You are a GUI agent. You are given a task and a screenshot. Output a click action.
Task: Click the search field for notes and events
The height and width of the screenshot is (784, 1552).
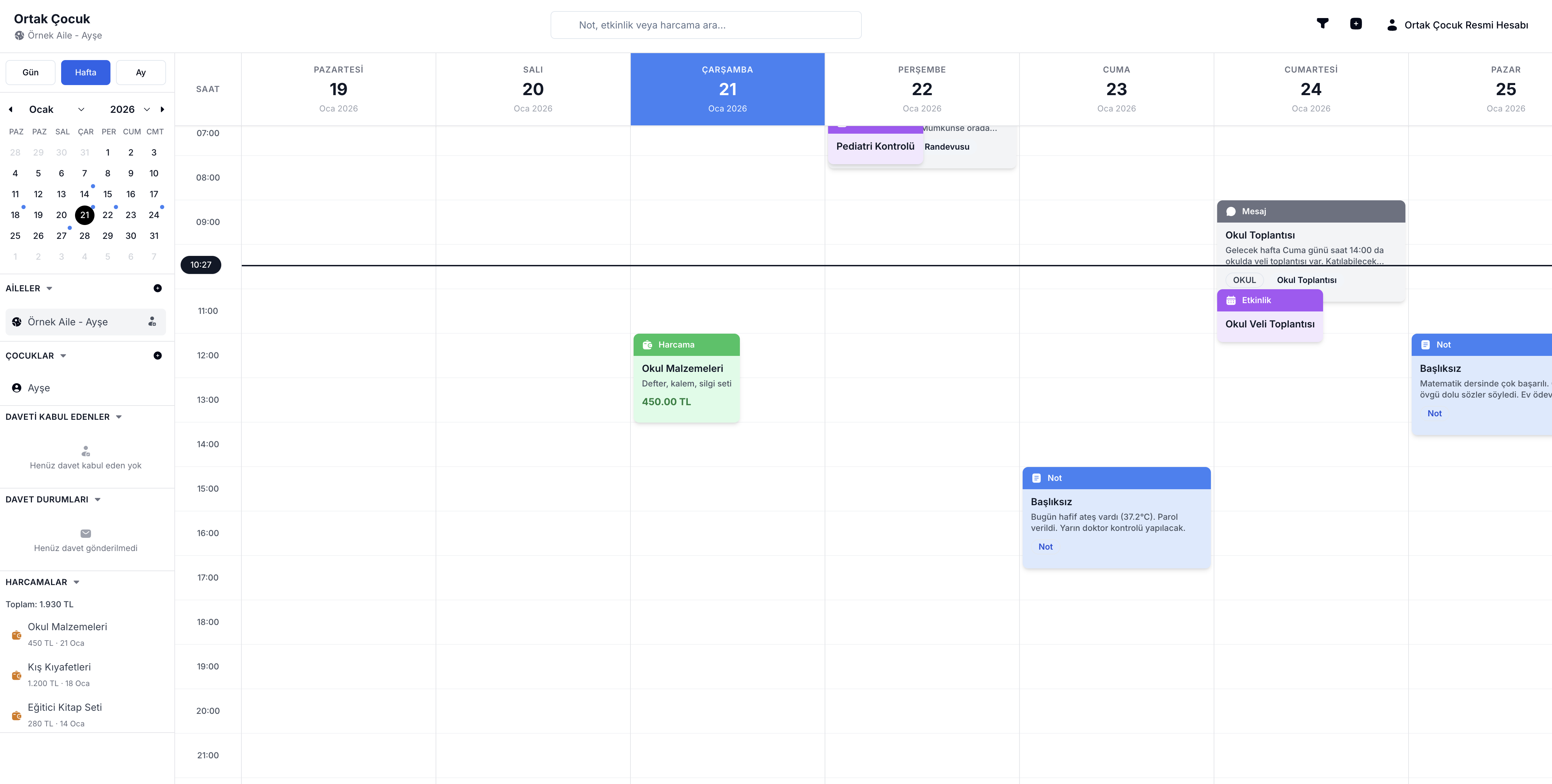tap(705, 25)
